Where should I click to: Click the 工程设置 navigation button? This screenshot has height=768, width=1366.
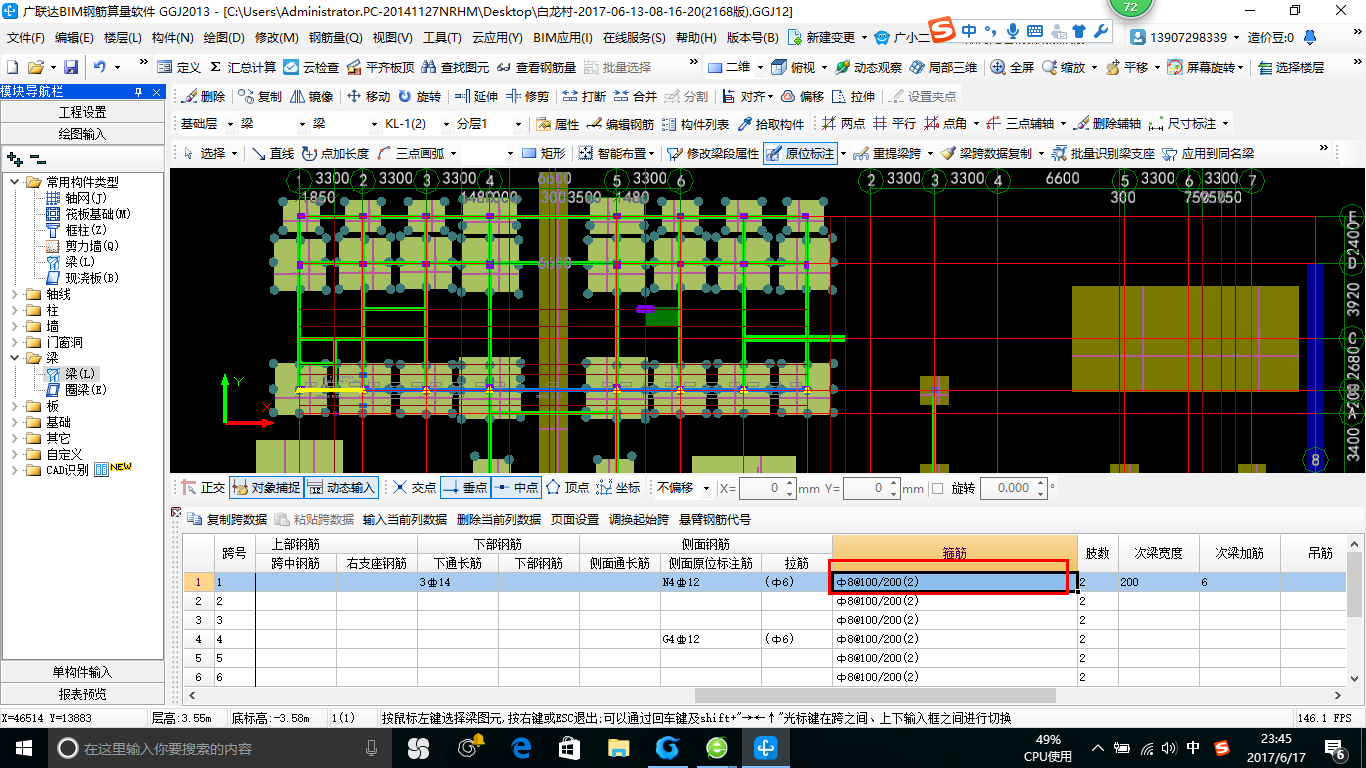82,112
